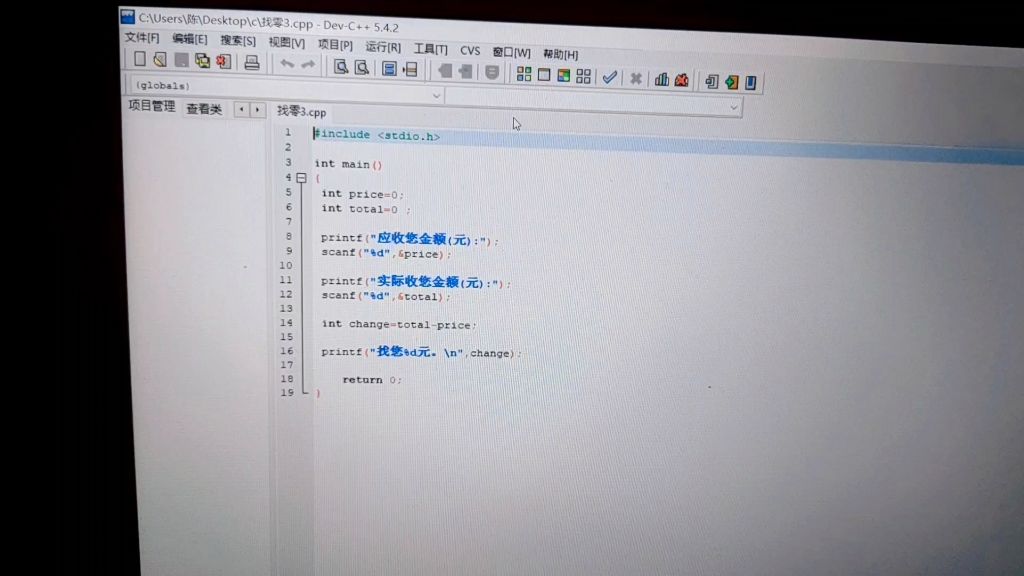
Task: Click the green arrow toolbar icon
Action: (x=731, y=82)
